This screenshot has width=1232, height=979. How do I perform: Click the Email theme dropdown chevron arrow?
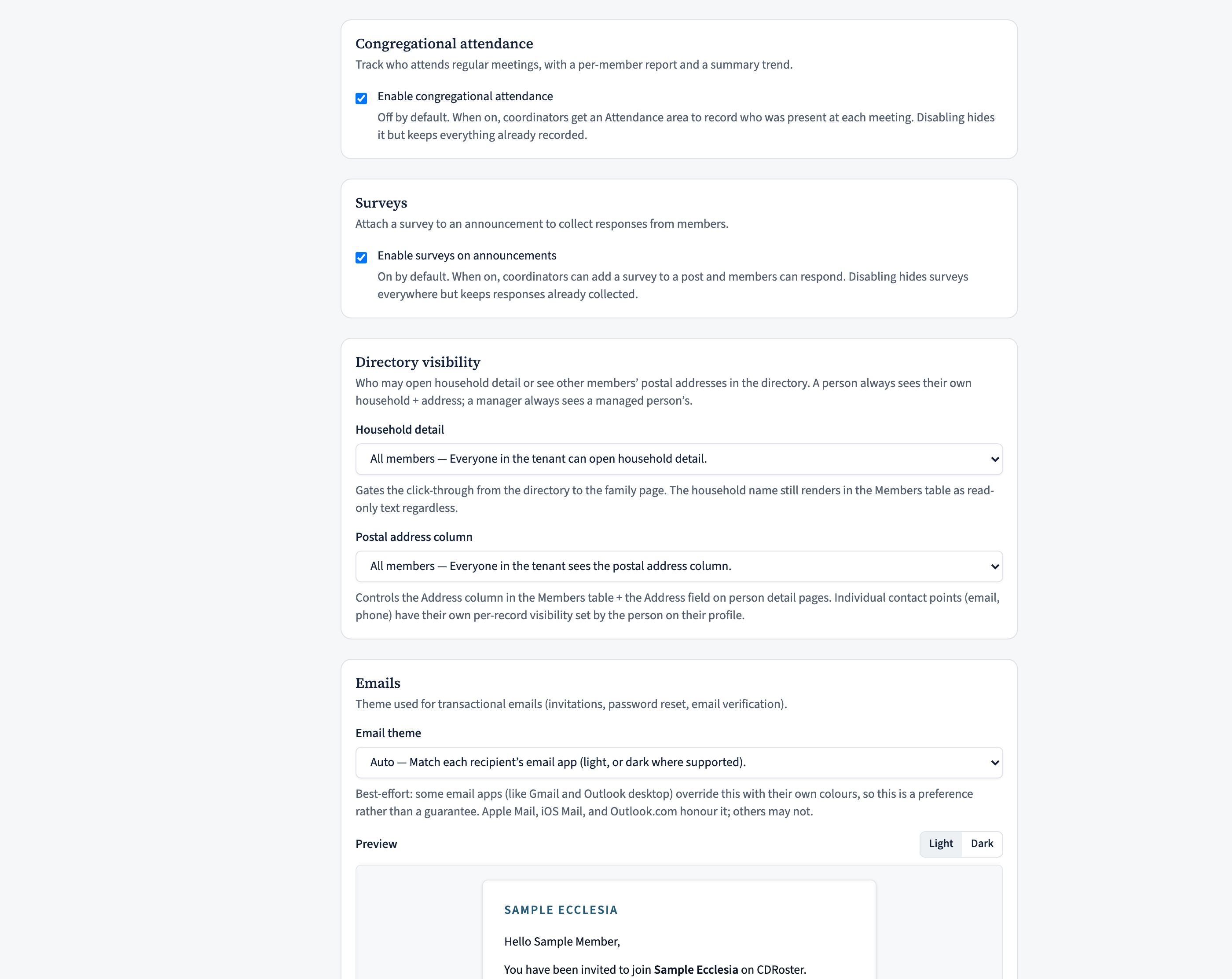click(x=995, y=763)
